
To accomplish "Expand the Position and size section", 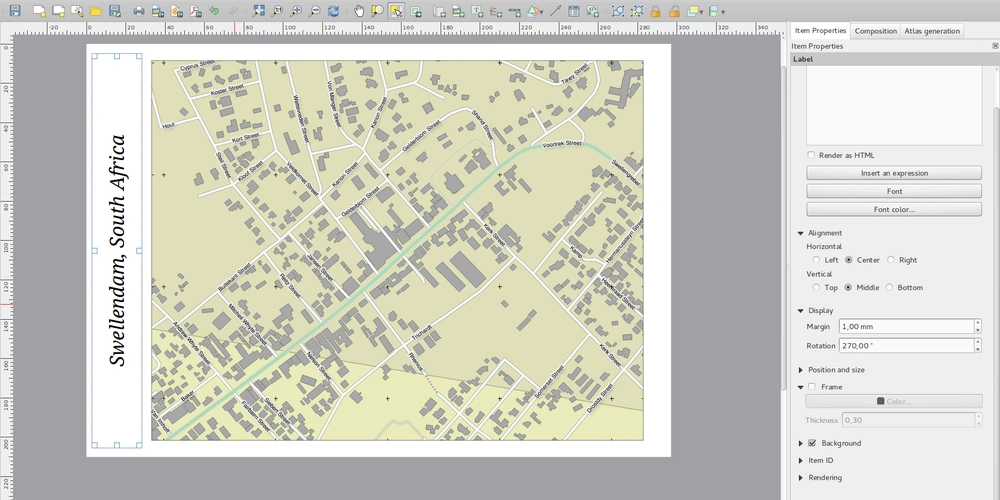I will point(800,370).
